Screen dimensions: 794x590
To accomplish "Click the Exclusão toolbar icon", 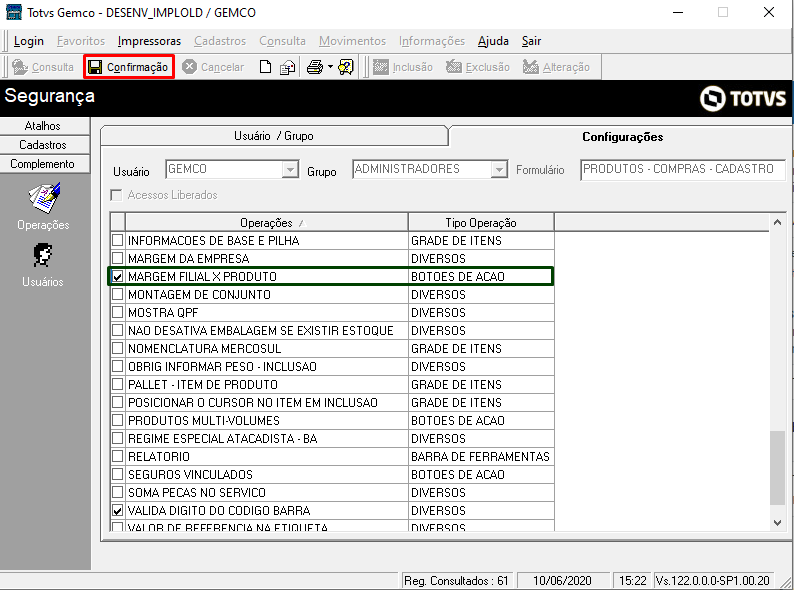I will click(x=454, y=67).
